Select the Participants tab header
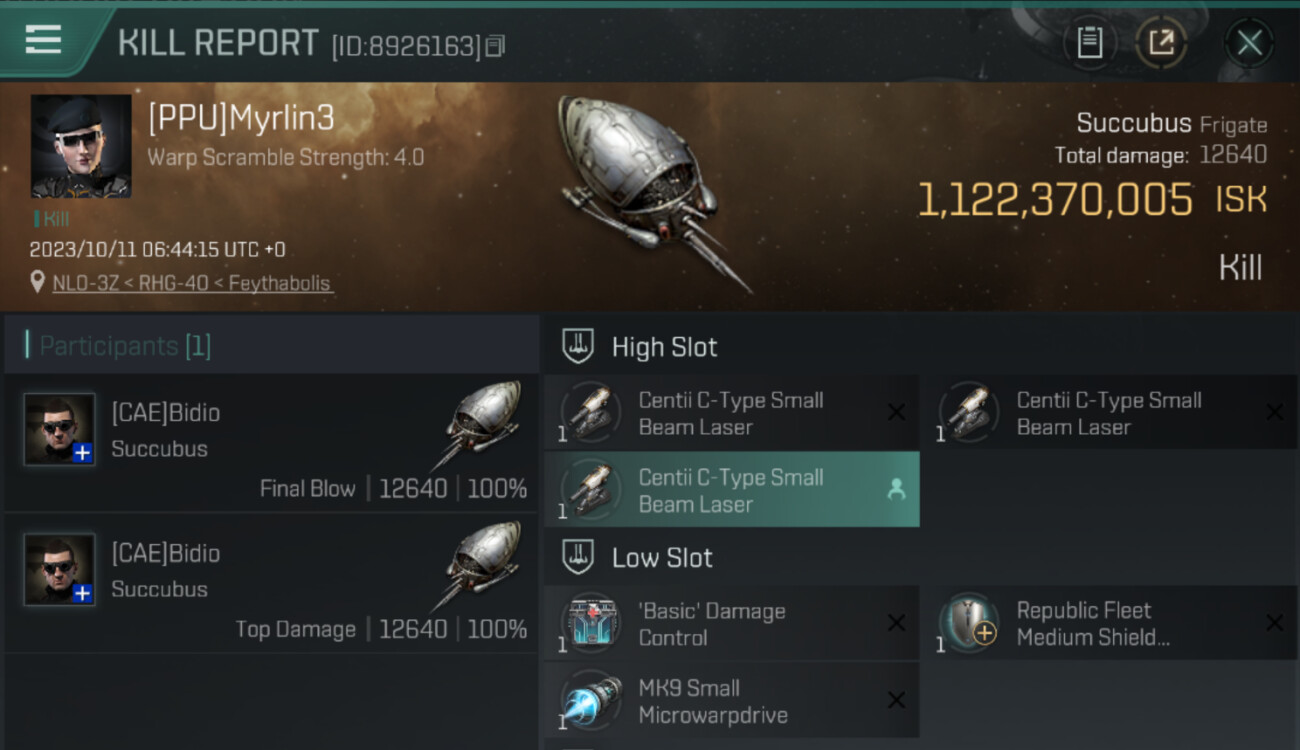Image resolution: width=1300 pixels, height=750 pixels. point(125,346)
